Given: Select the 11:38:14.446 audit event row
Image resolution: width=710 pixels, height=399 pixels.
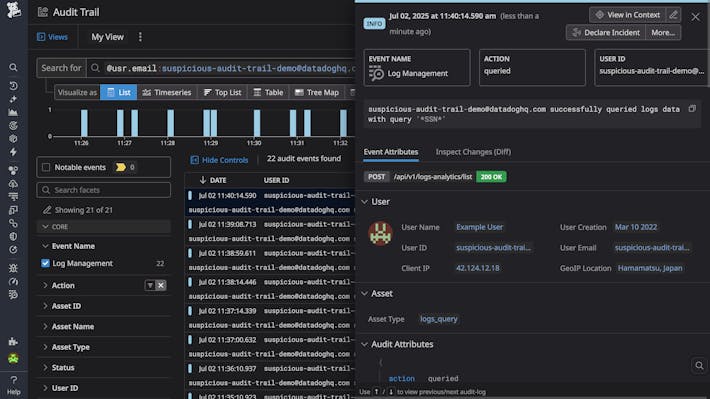Looking at the screenshot, I should coord(270,289).
